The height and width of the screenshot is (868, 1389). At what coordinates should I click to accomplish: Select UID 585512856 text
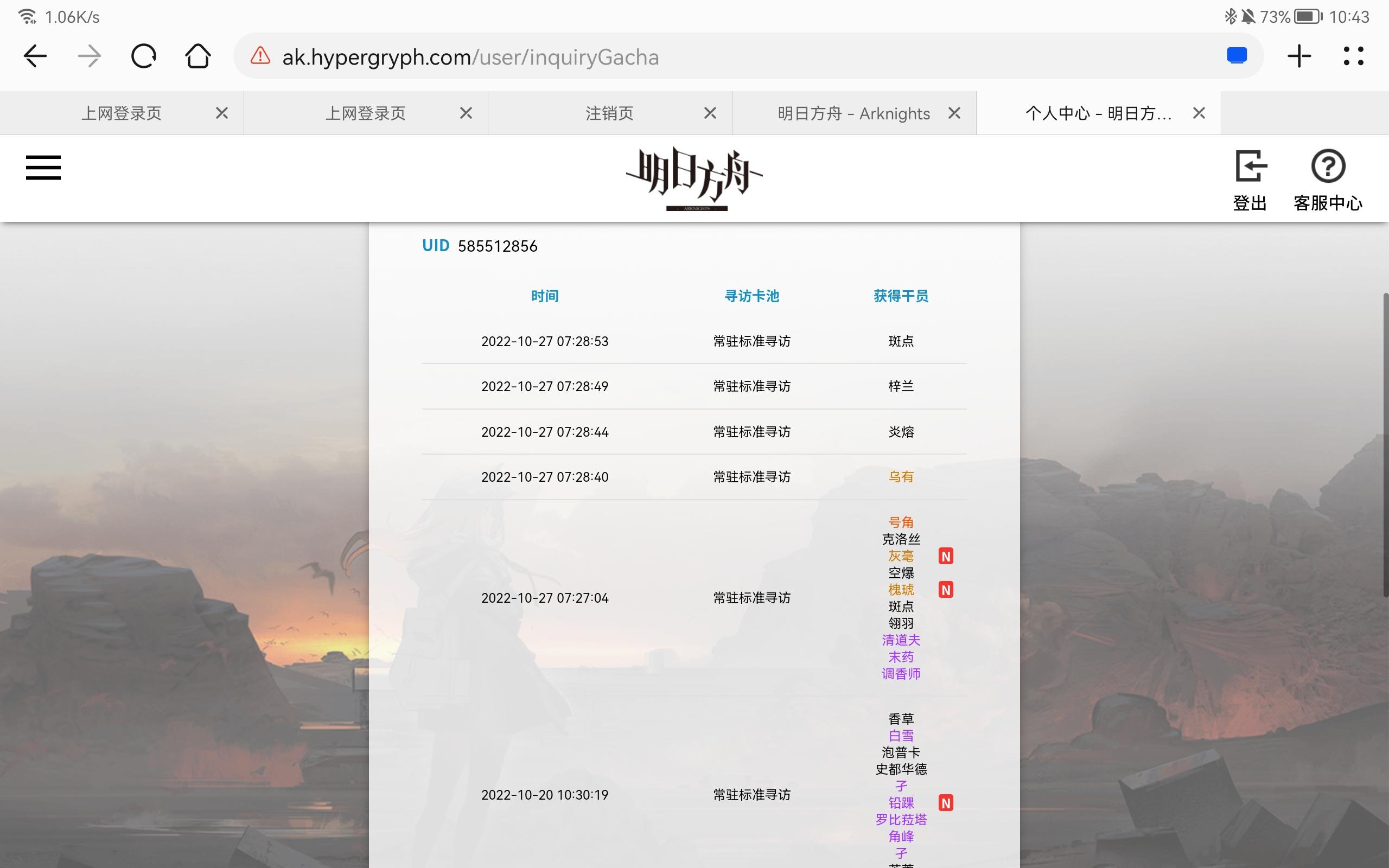(480, 246)
